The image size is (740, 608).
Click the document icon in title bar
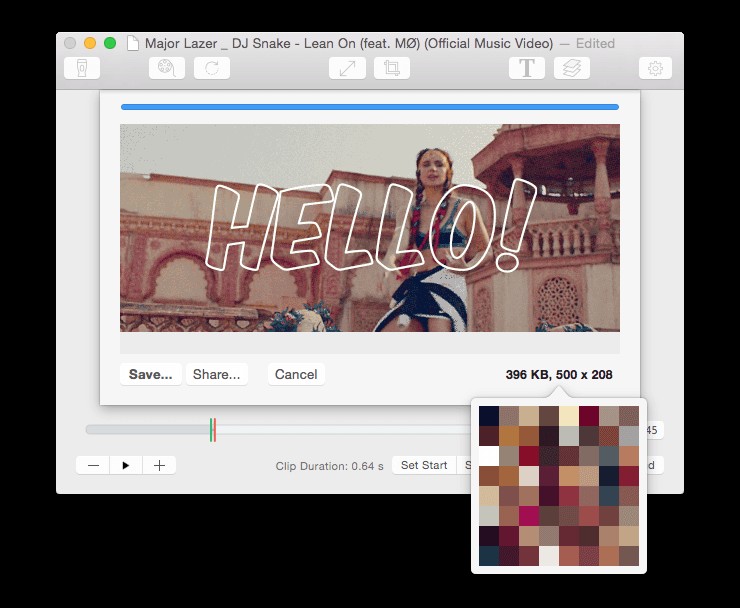pos(133,43)
